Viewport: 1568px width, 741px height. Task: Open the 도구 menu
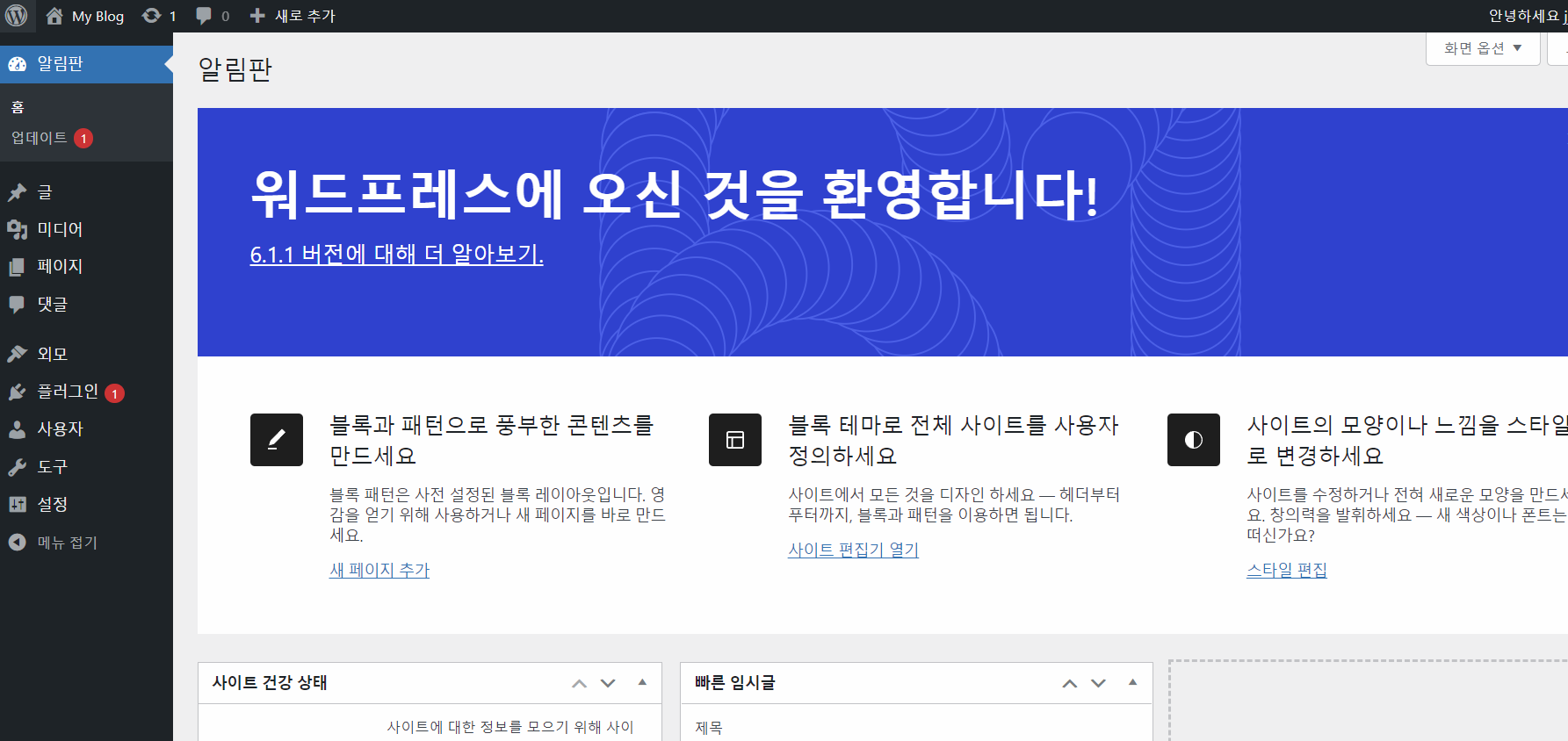(86, 467)
